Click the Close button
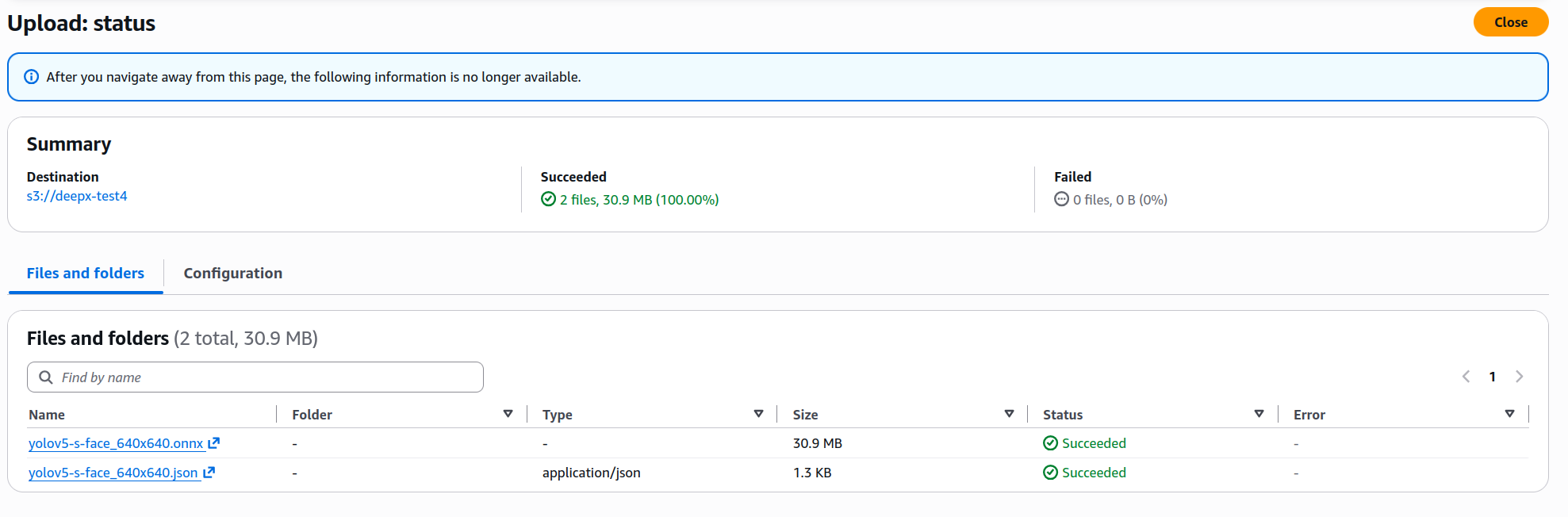The width and height of the screenshot is (1568, 517). tap(1511, 22)
